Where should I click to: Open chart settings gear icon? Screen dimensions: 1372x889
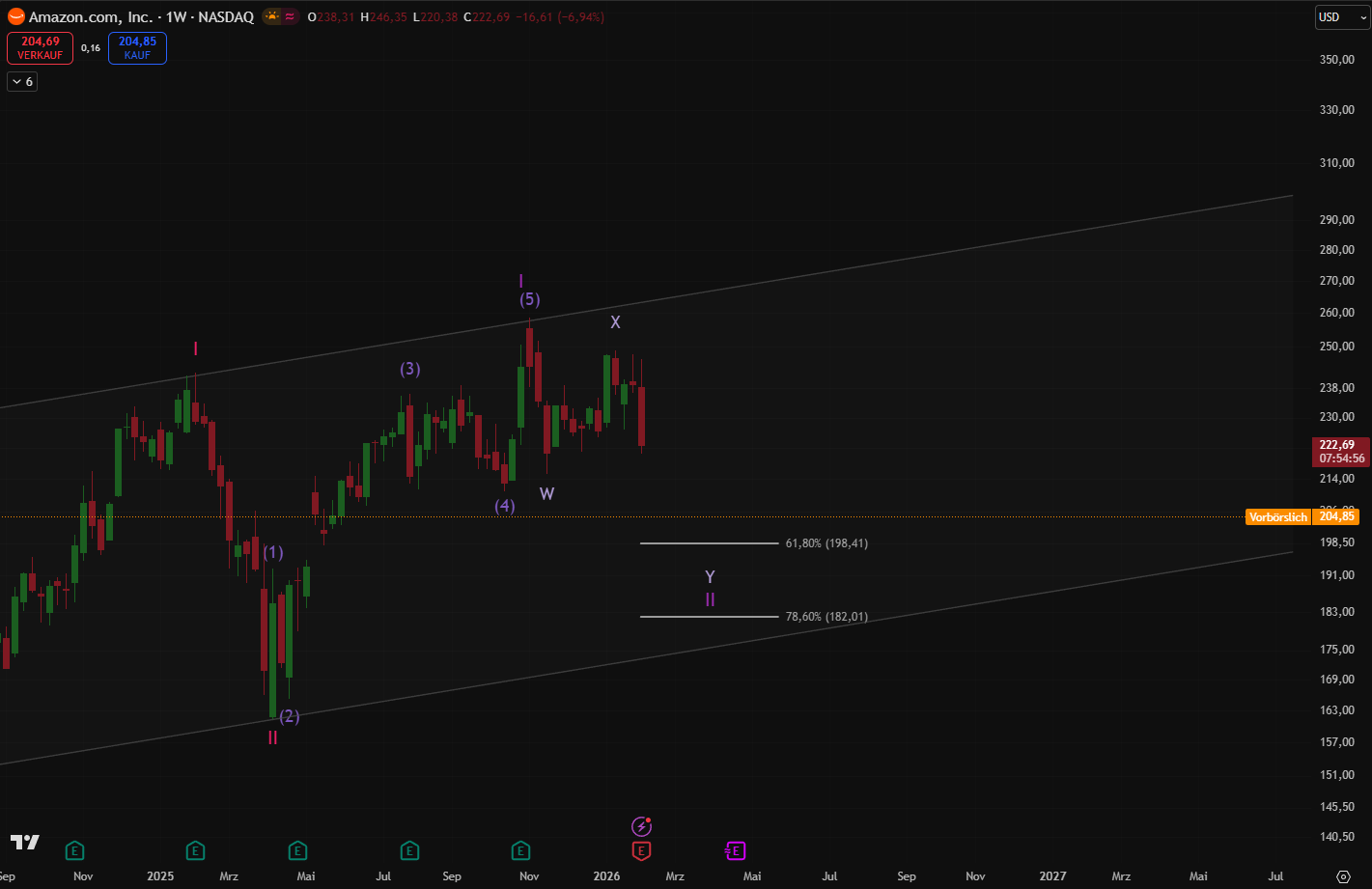tap(1343, 876)
